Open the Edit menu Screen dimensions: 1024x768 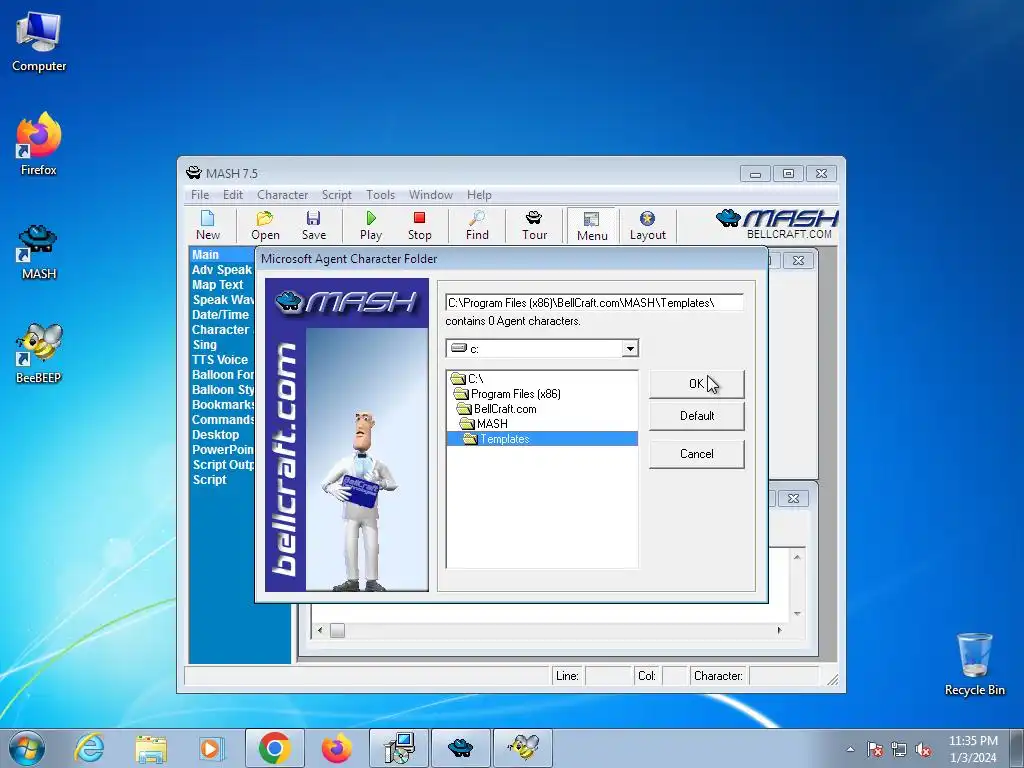[232, 195]
